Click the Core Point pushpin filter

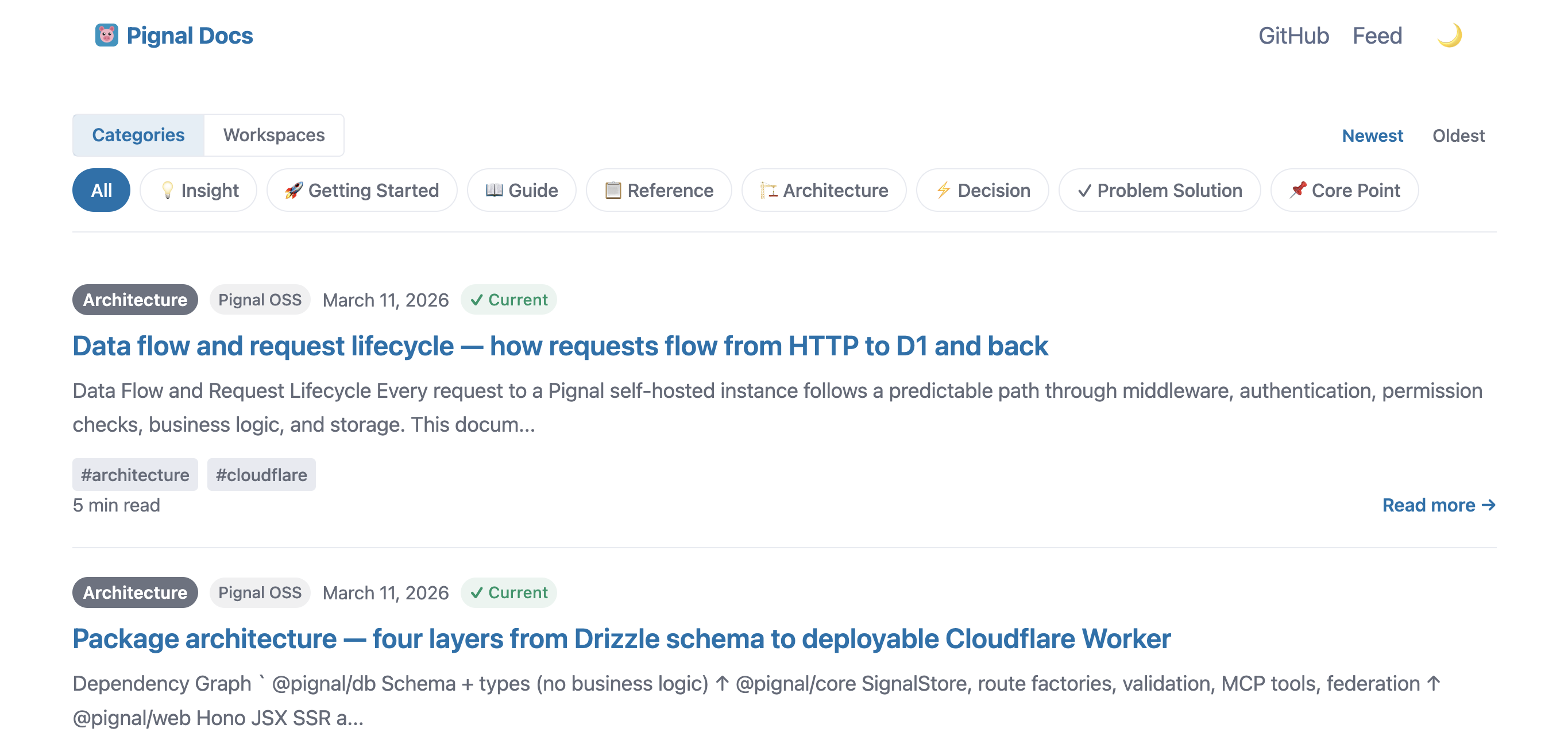click(x=1344, y=190)
